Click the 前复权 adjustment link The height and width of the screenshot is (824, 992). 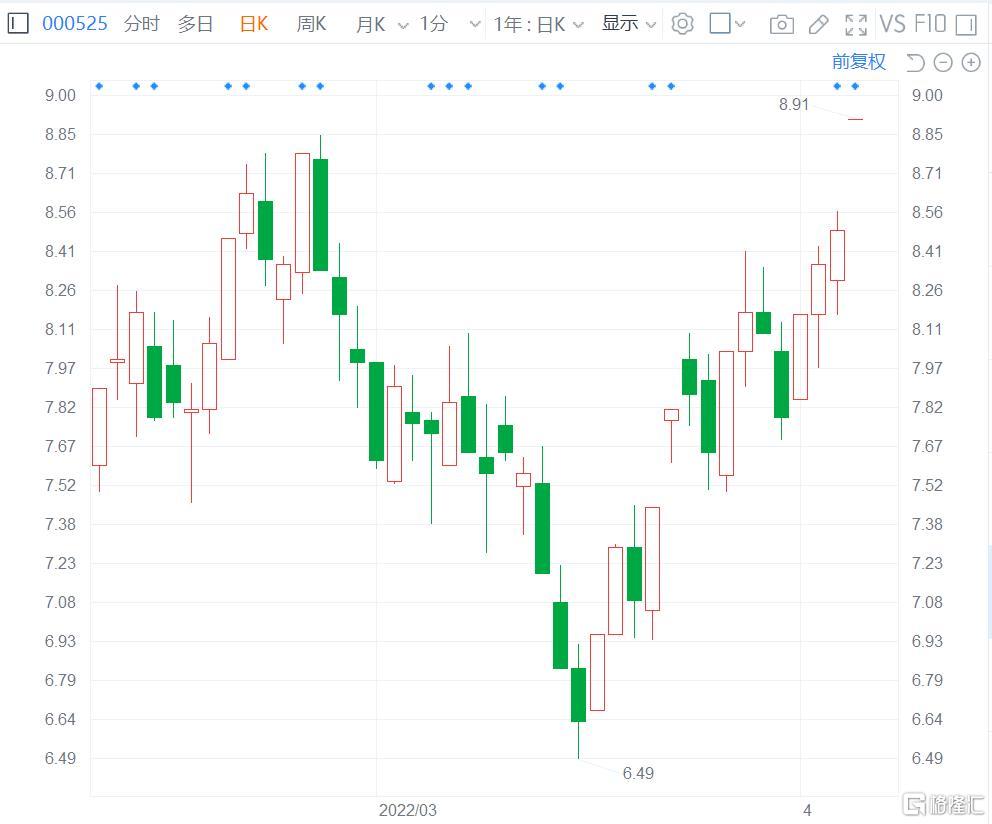859,61
